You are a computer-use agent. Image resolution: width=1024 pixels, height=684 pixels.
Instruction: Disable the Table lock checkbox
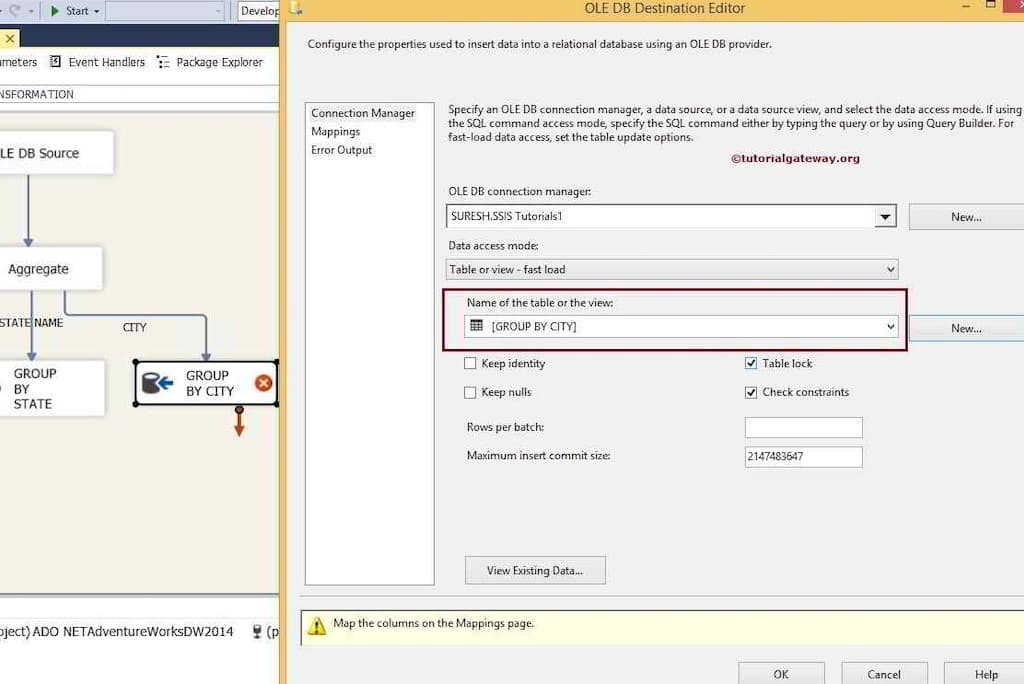[751, 363]
